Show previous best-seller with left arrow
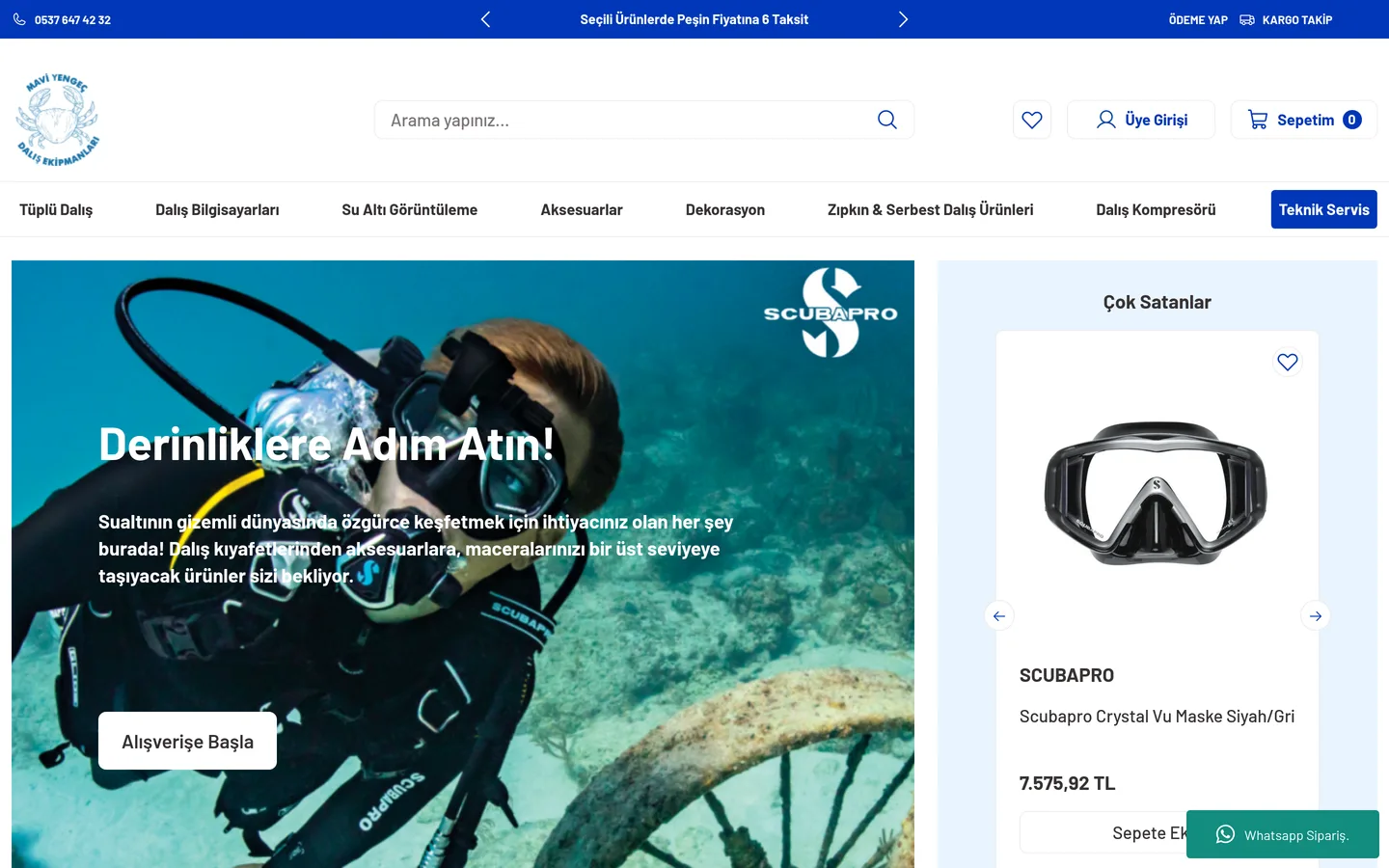The image size is (1389, 868). click(x=999, y=615)
